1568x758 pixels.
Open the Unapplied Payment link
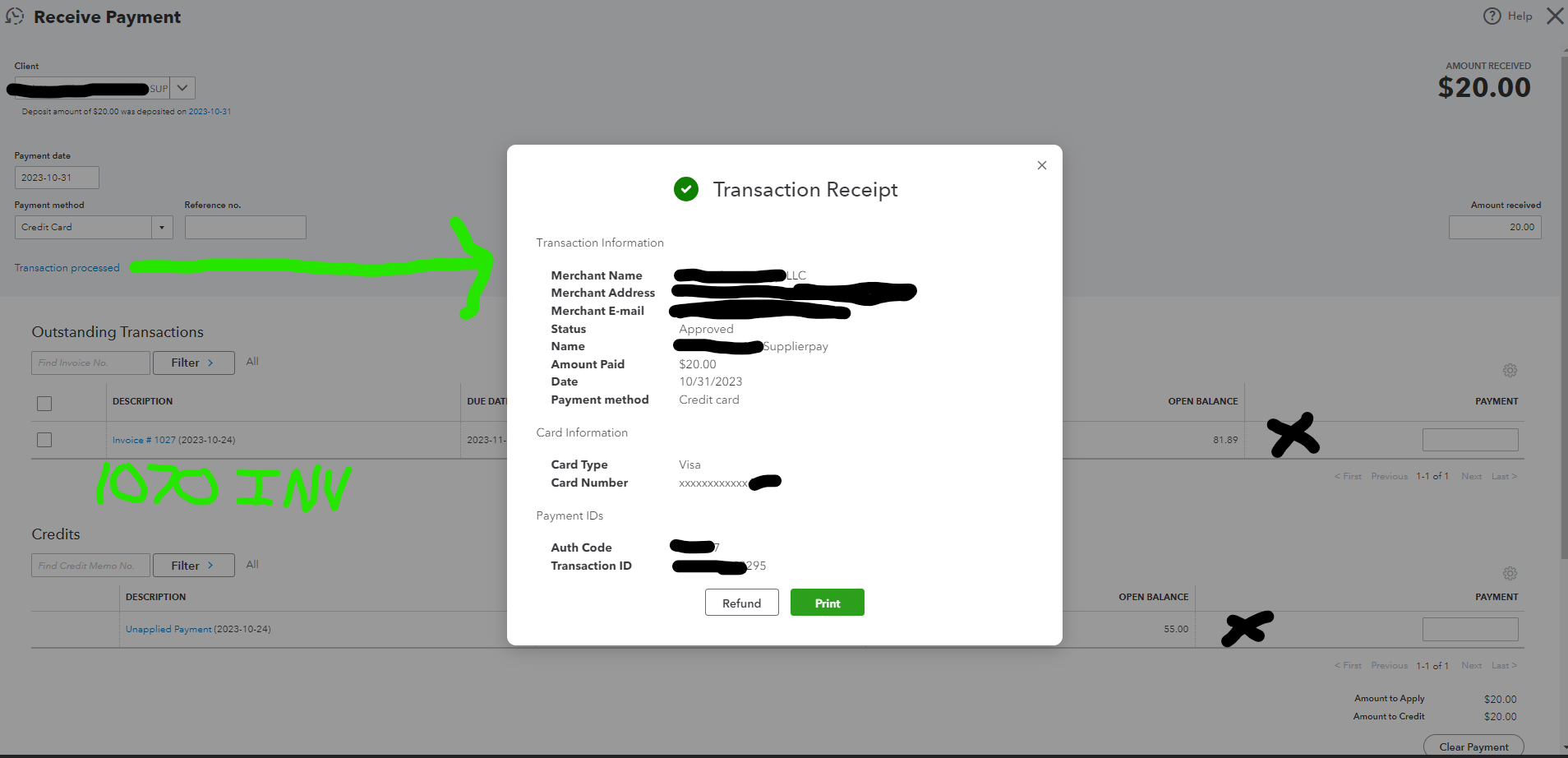[x=168, y=628]
